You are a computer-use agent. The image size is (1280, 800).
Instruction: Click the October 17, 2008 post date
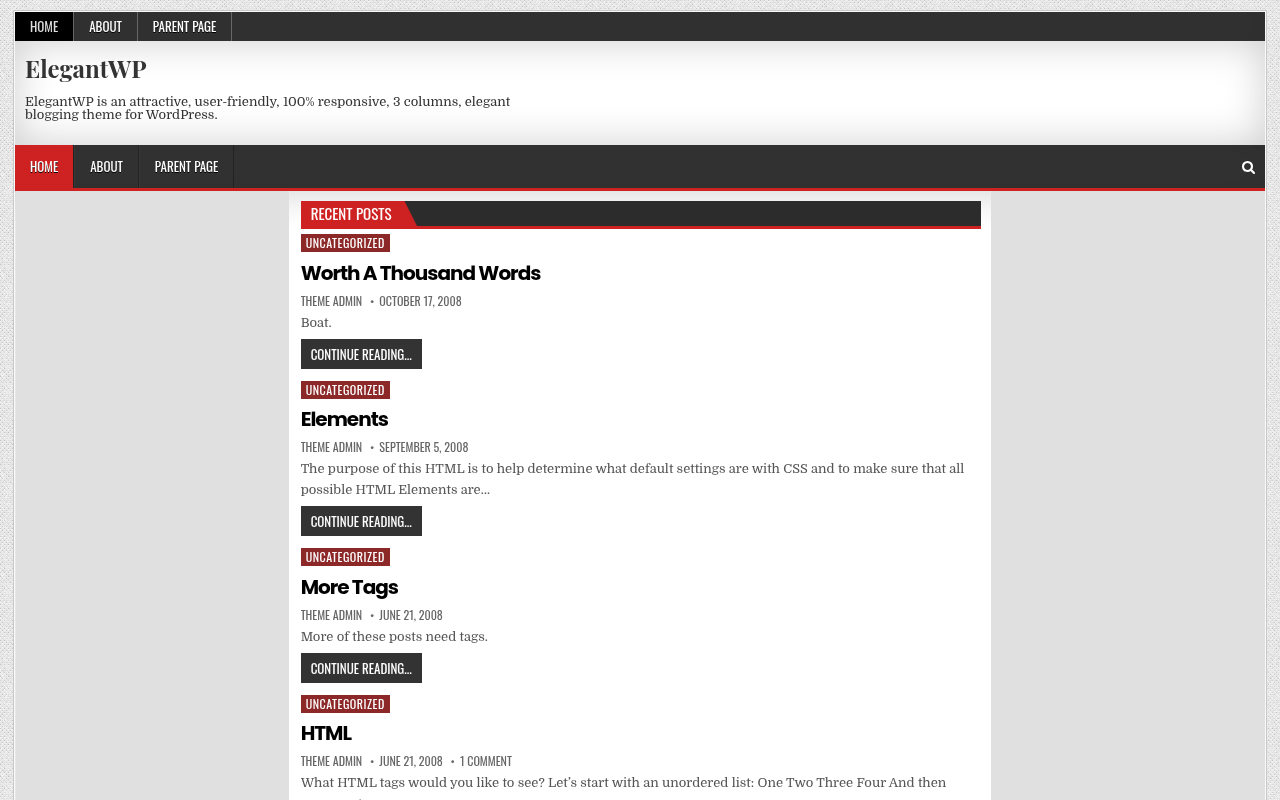[420, 301]
